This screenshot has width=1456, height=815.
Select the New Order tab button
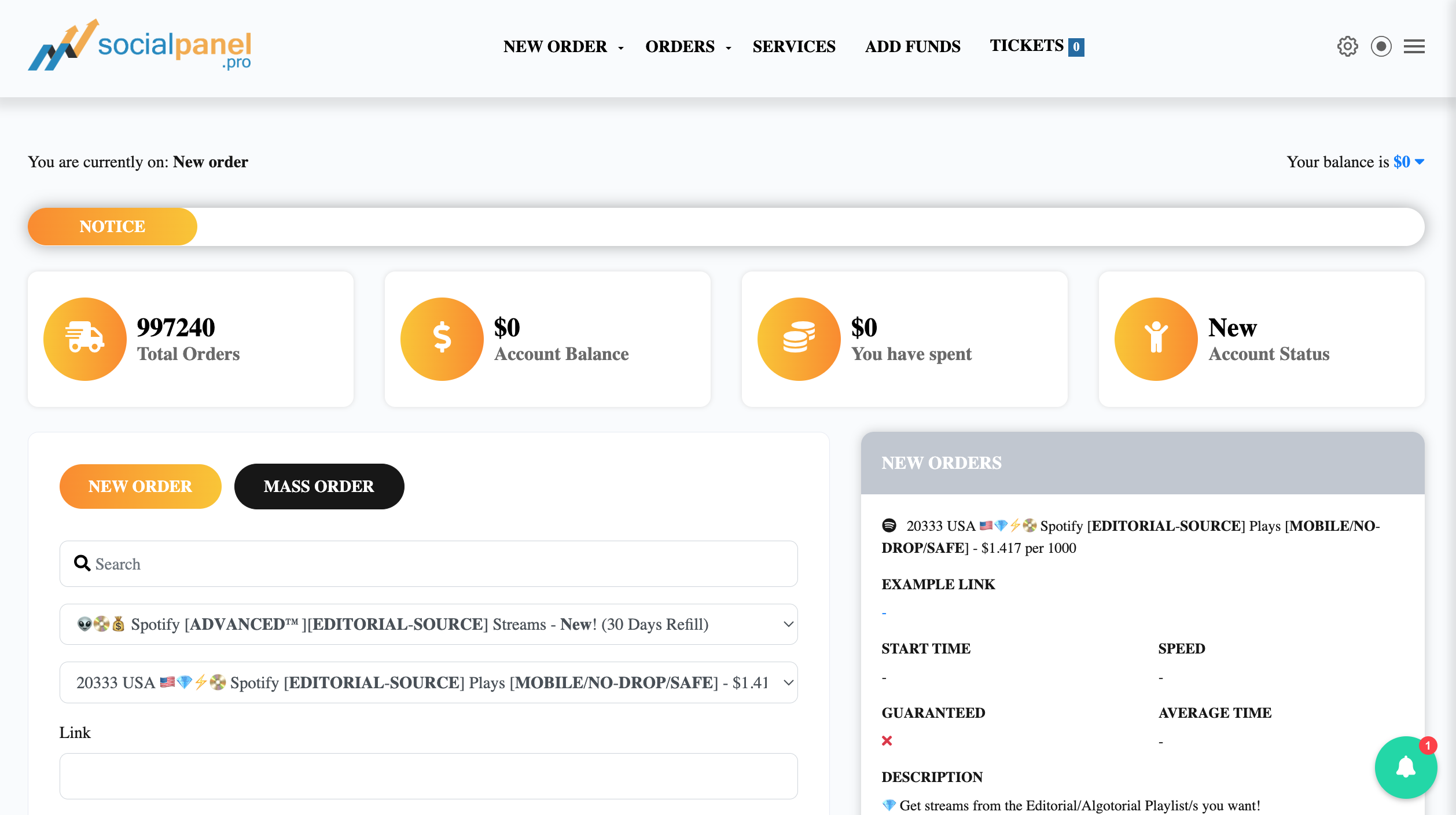pyautogui.click(x=140, y=486)
